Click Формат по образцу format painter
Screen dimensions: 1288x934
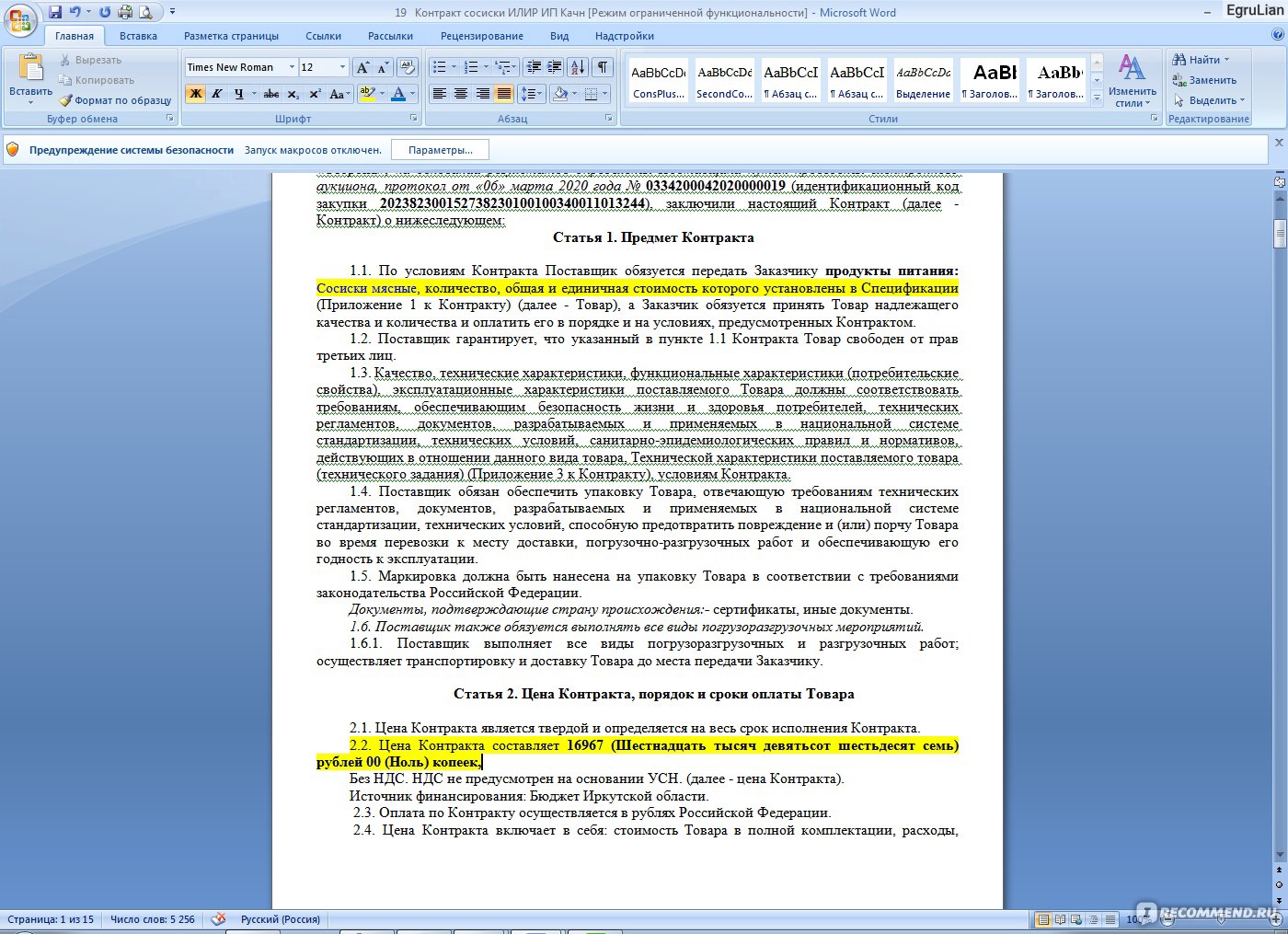pyautogui.click(x=115, y=100)
